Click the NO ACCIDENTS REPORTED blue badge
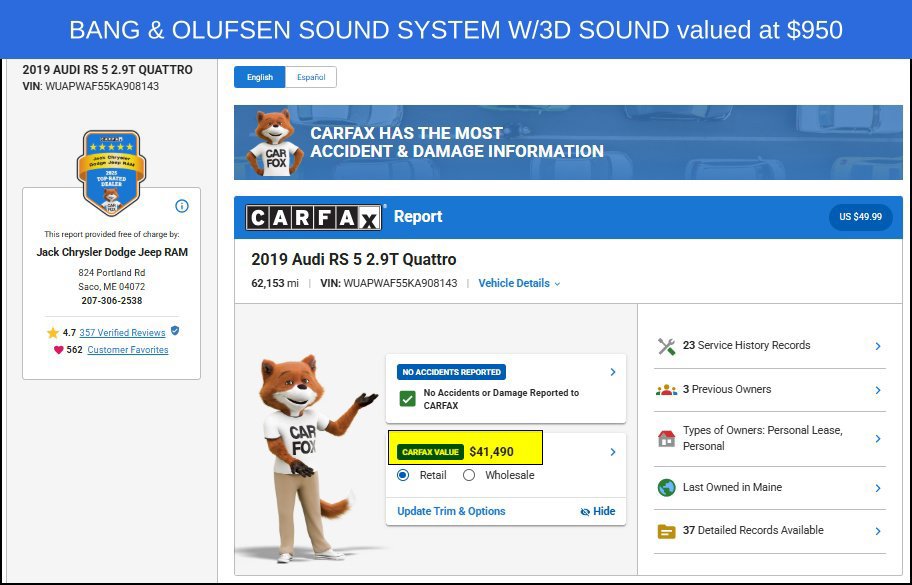 [x=451, y=372]
